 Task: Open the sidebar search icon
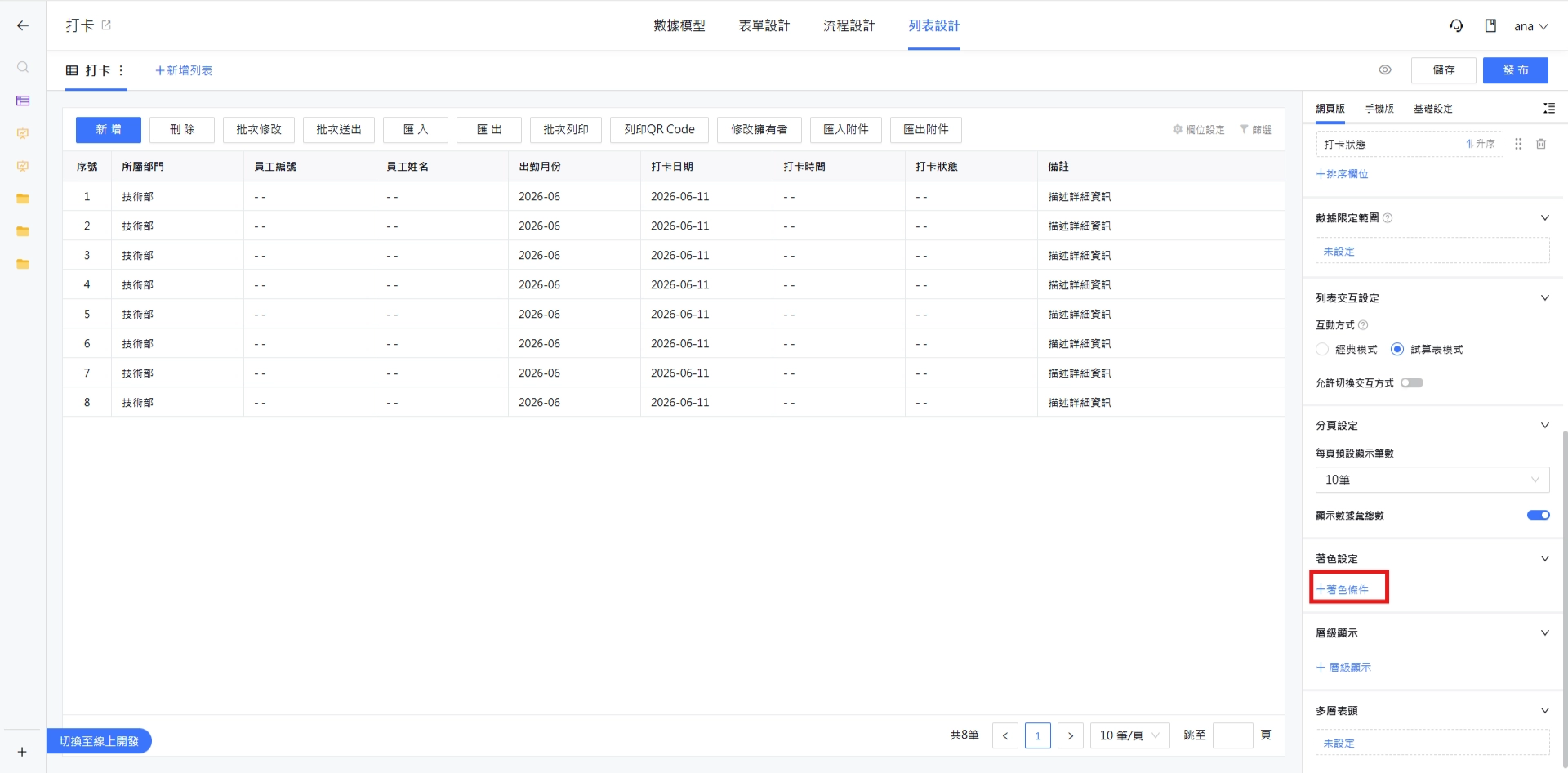pos(23,67)
